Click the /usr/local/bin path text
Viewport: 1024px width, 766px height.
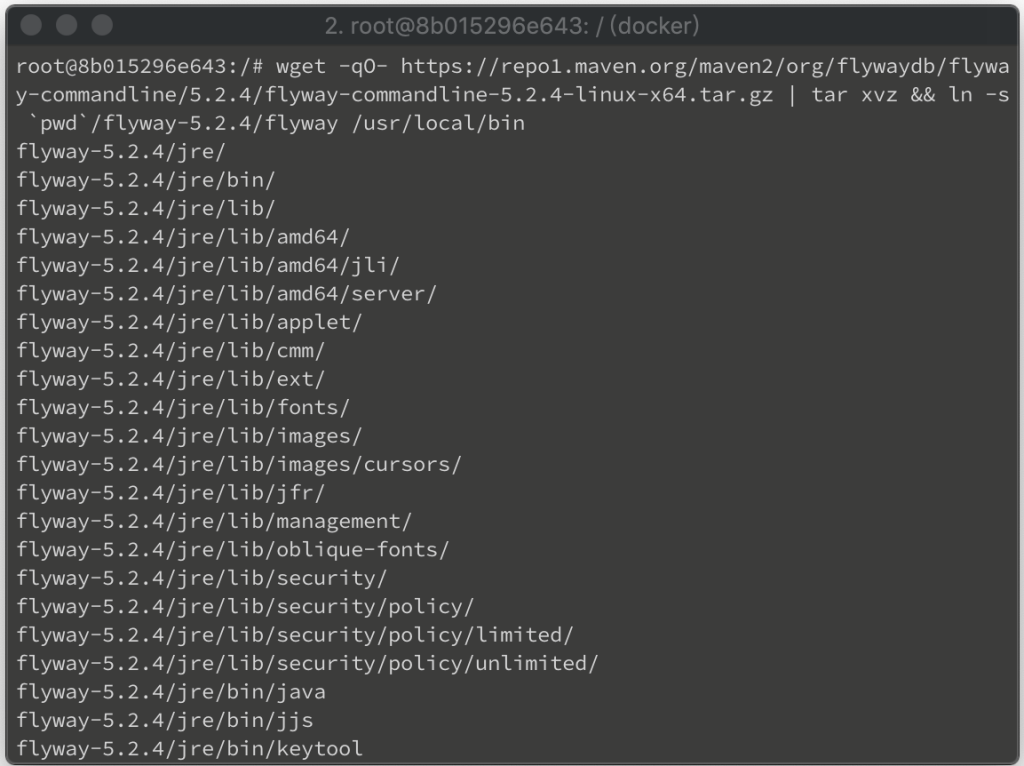[438, 123]
